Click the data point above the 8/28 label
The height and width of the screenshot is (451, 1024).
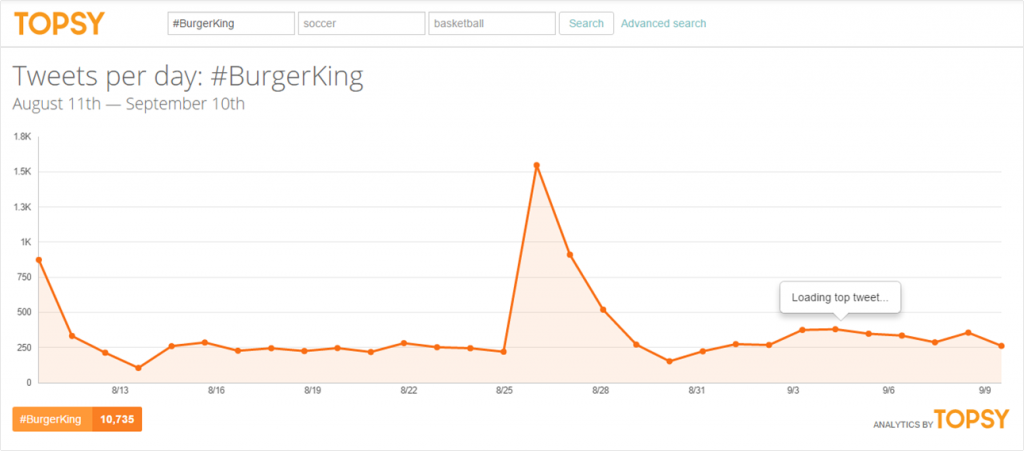tap(603, 310)
